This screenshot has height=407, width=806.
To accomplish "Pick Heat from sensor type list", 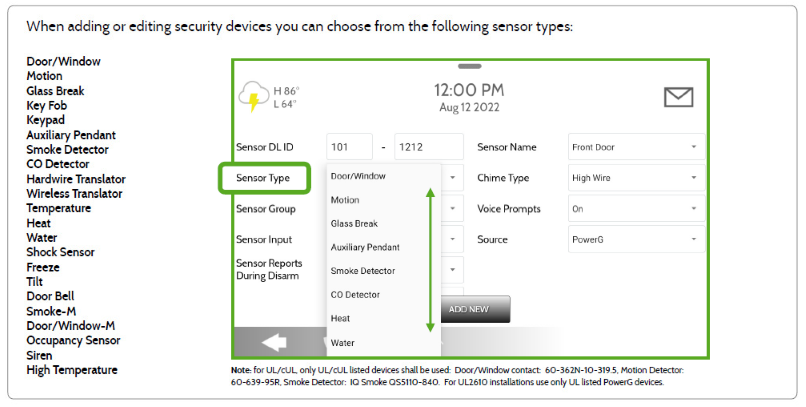I will [341, 319].
